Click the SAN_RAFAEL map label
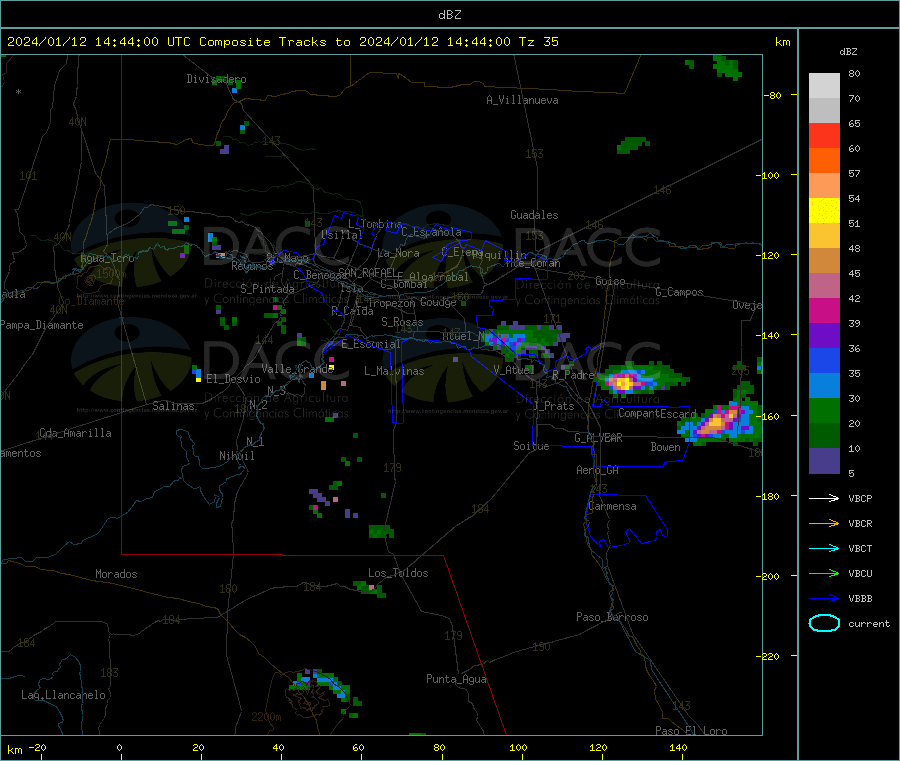The height and width of the screenshot is (761, 900). point(367,273)
